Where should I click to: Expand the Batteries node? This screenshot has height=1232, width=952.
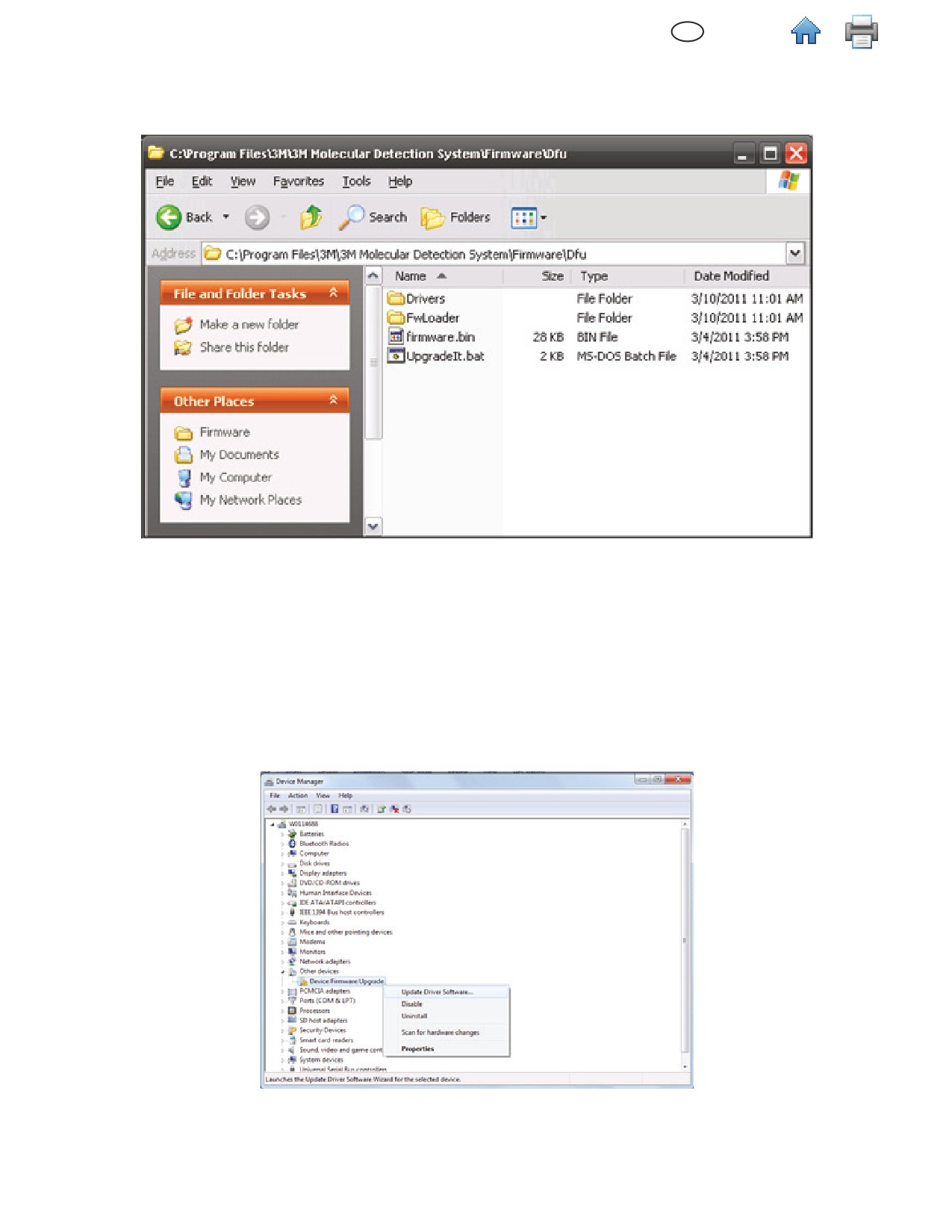coord(283,835)
